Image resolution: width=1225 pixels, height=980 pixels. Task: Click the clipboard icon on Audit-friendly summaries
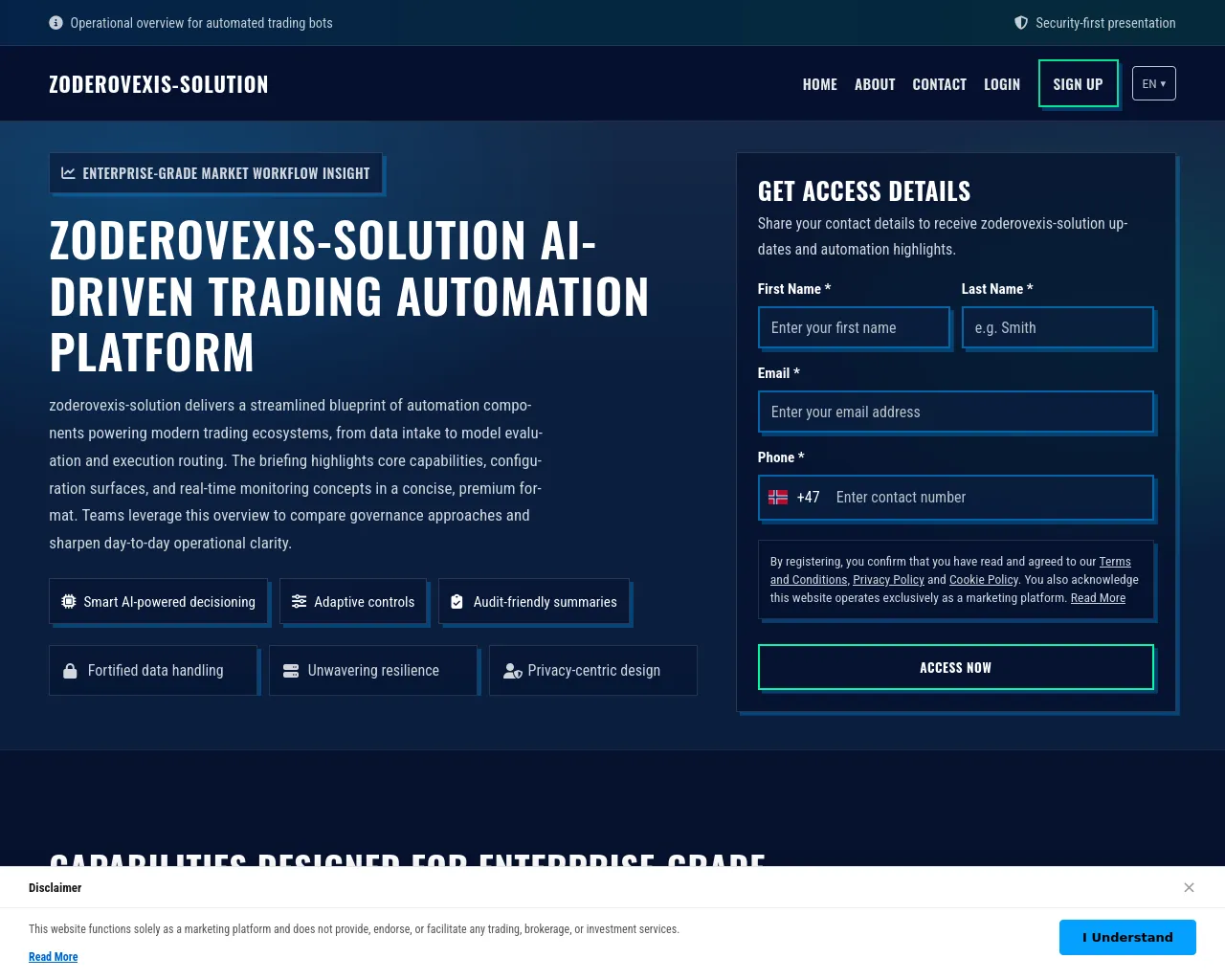point(457,602)
